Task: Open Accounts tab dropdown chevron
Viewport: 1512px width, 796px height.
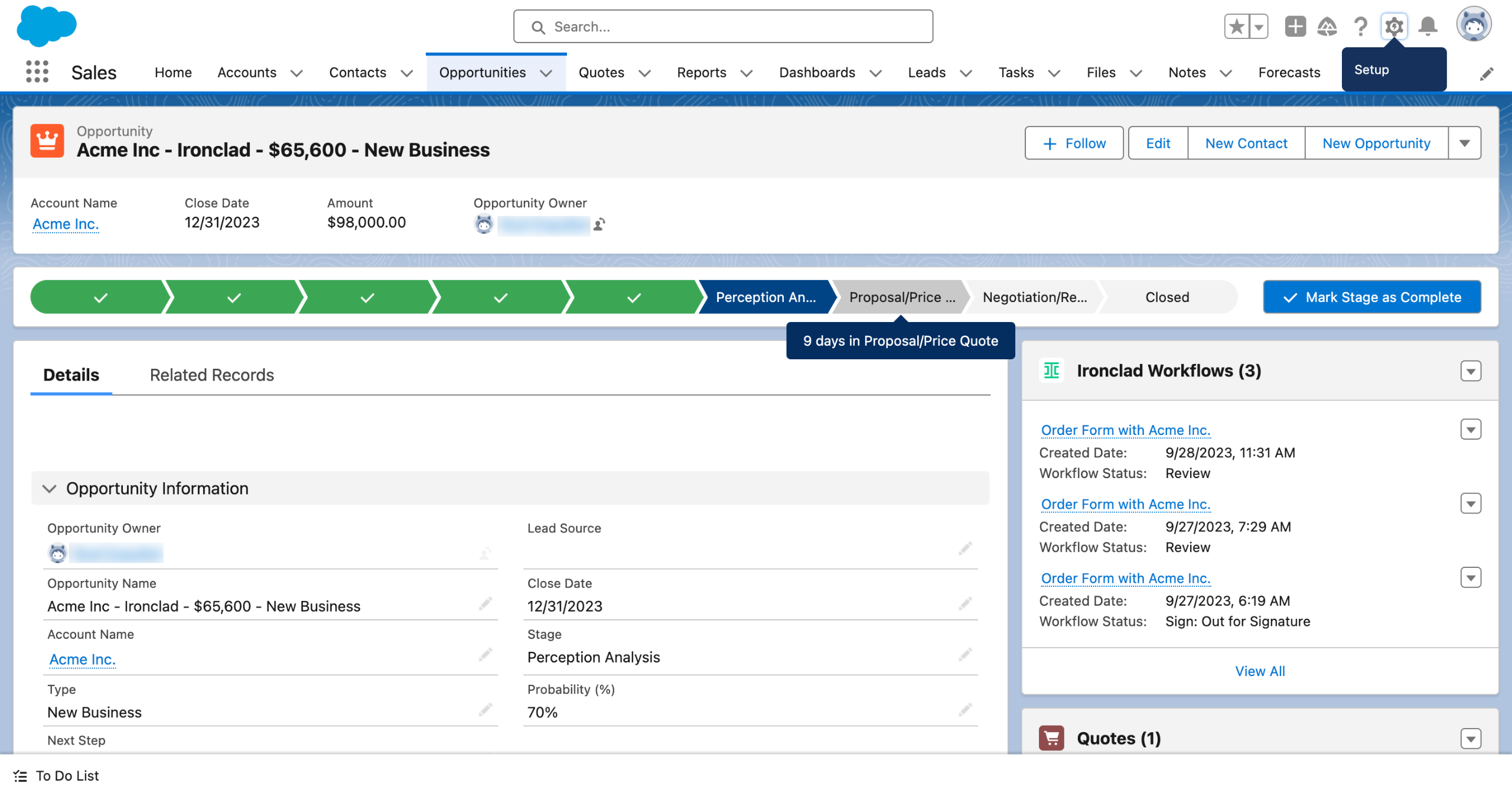Action: (x=297, y=73)
